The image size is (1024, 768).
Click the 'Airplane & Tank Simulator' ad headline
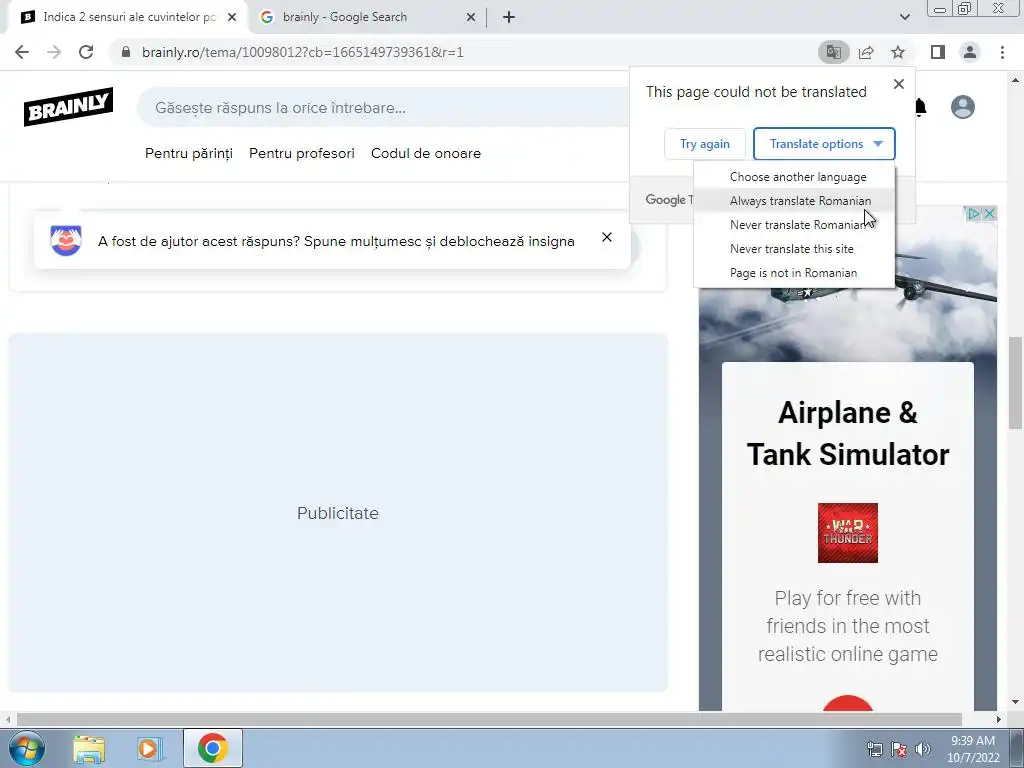848,434
